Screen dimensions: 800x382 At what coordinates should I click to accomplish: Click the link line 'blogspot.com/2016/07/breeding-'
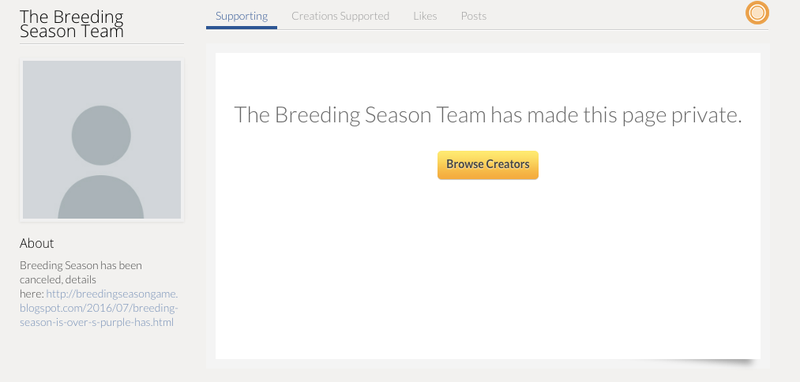click(x=99, y=308)
